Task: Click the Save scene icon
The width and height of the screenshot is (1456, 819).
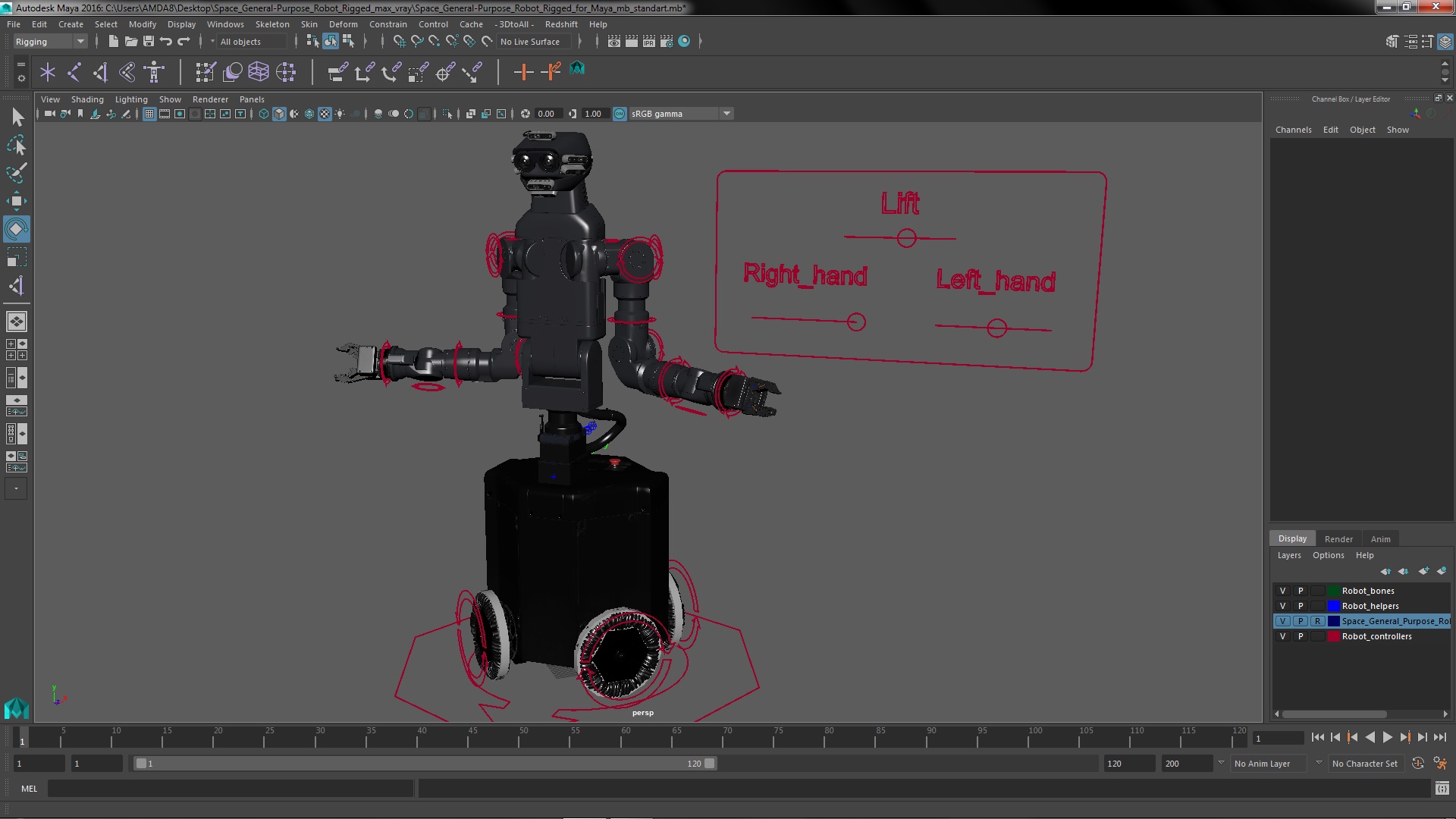Action: tap(149, 42)
